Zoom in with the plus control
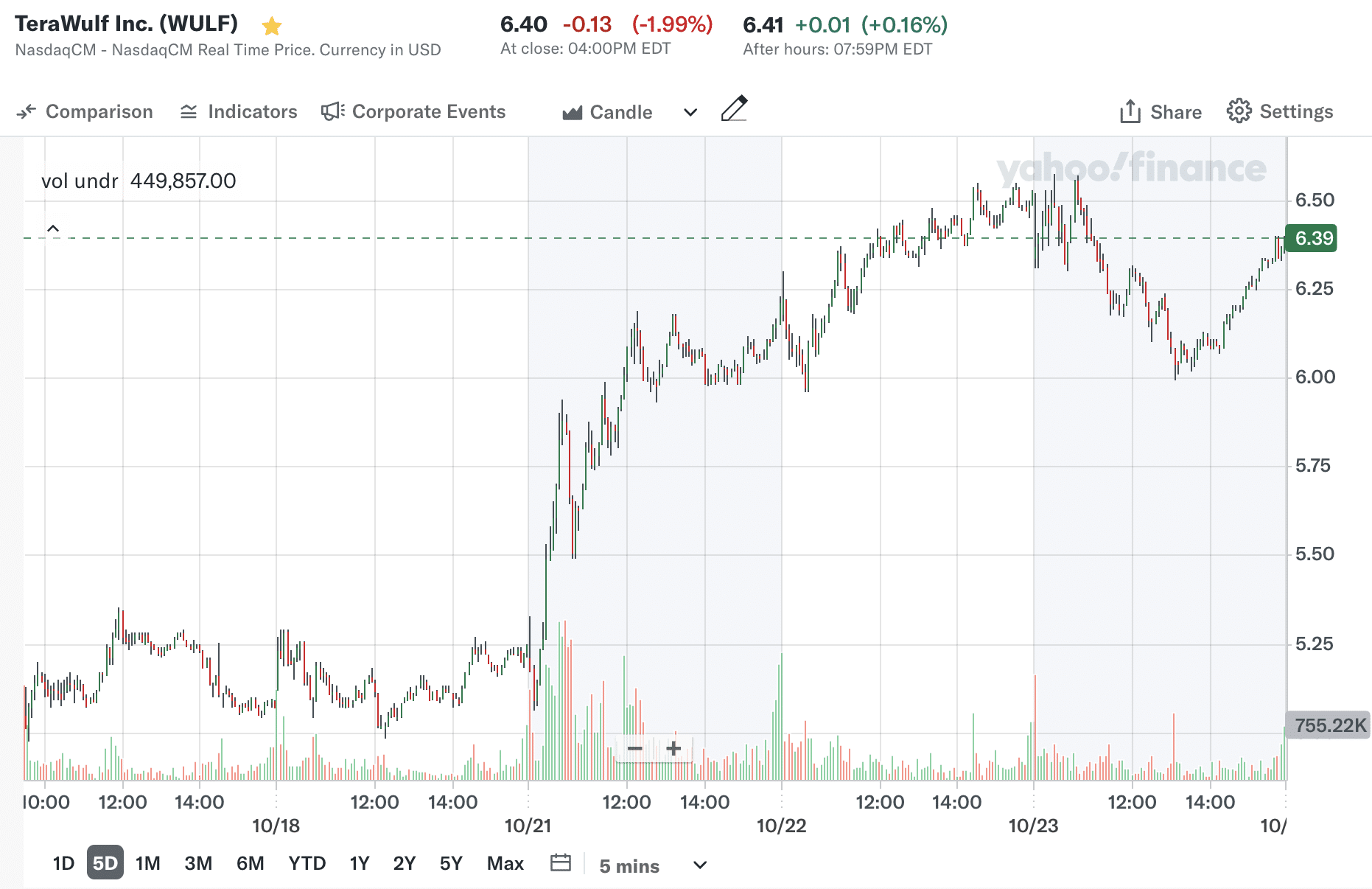Image resolution: width=1372 pixels, height=889 pixels. point(673,748)
